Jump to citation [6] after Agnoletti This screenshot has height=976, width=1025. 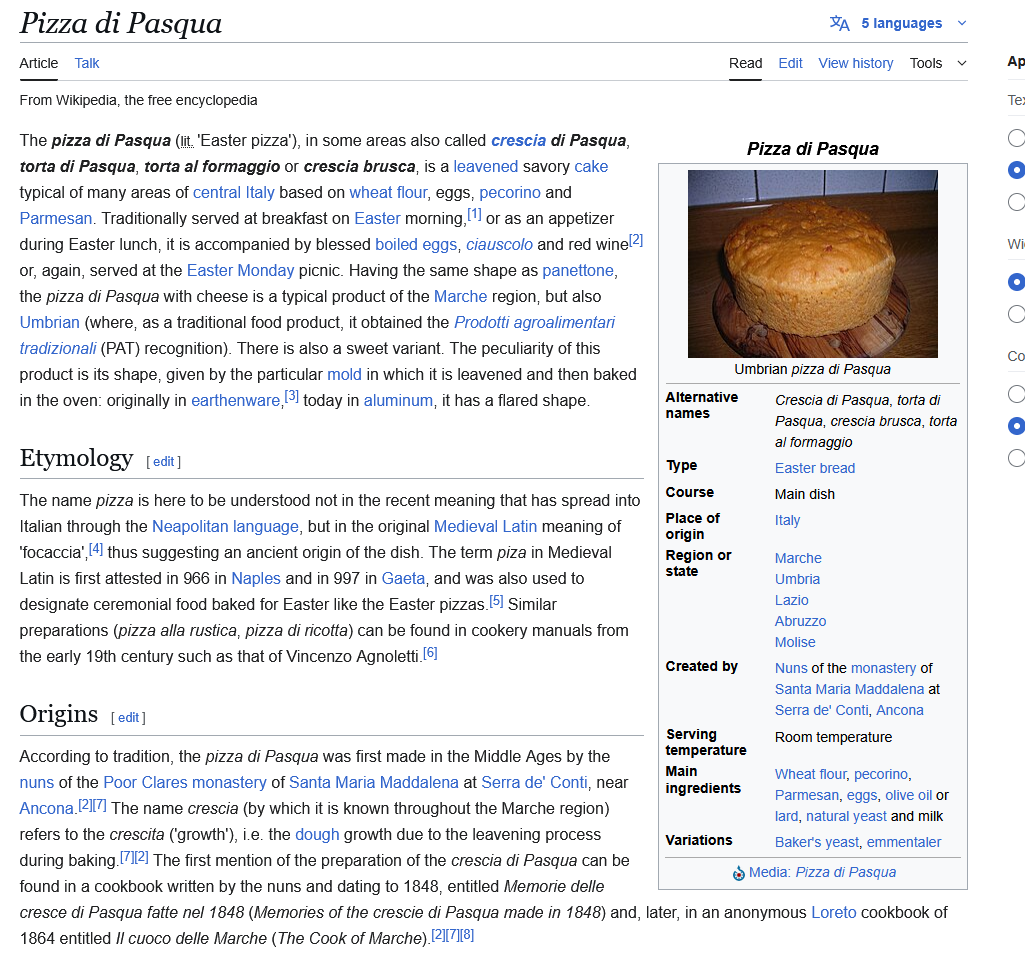pos(430,652)
